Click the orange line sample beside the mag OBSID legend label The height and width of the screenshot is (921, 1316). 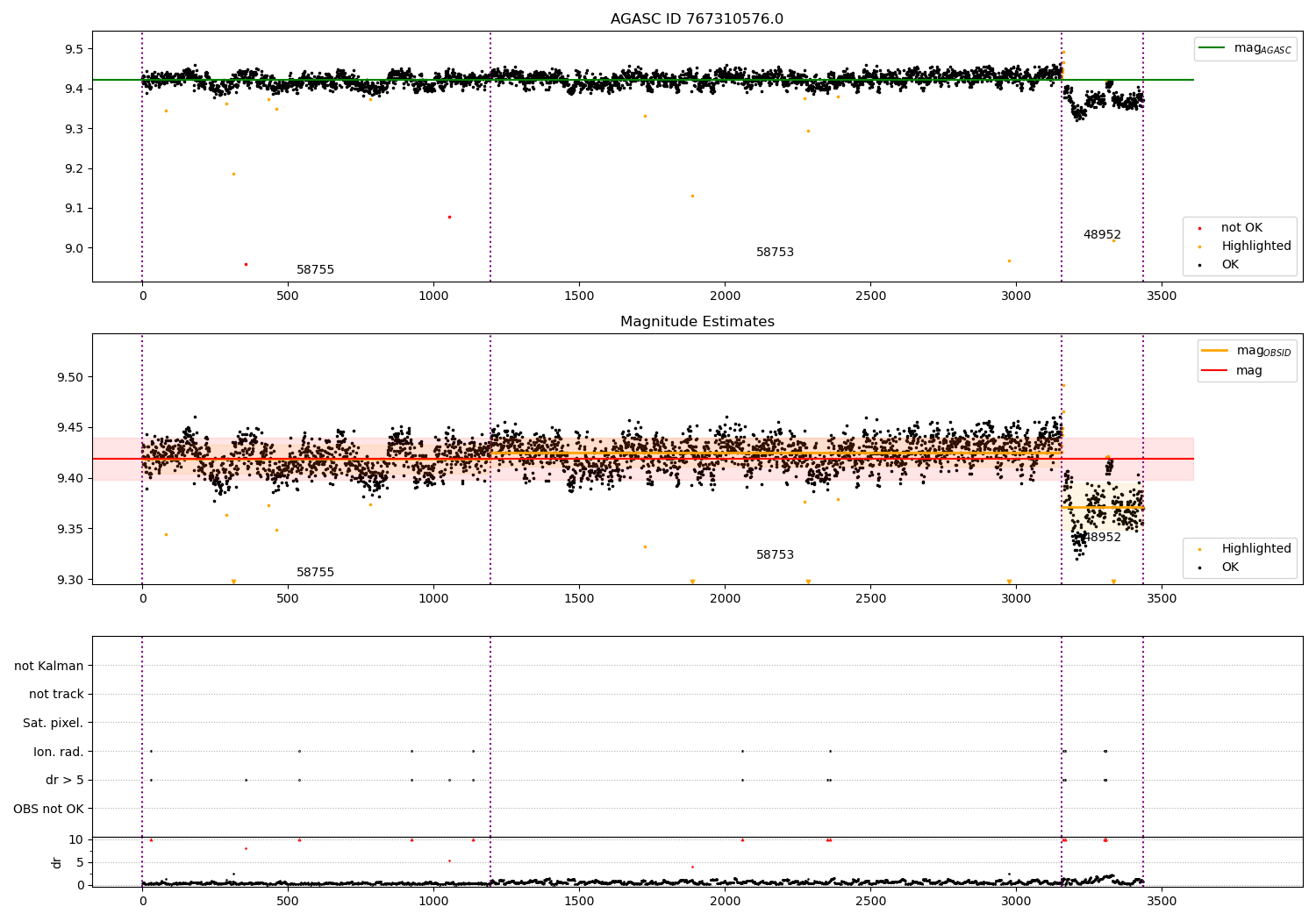tap(1215, 350)
